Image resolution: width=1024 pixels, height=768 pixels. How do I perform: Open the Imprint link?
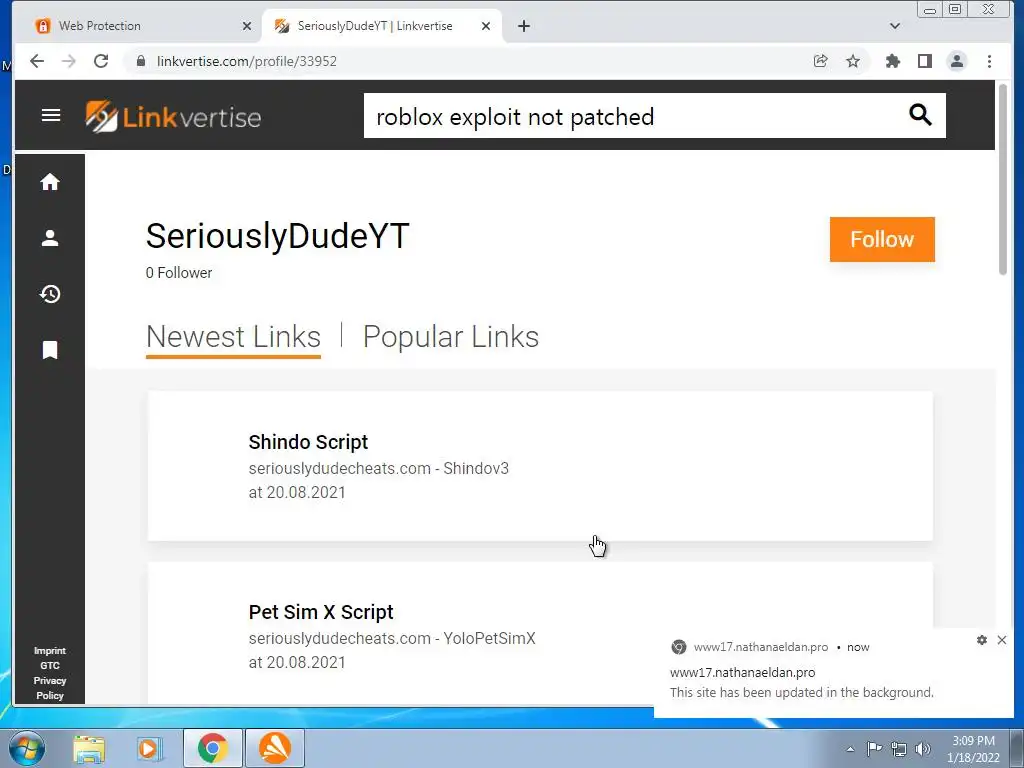tap(50, 650)
